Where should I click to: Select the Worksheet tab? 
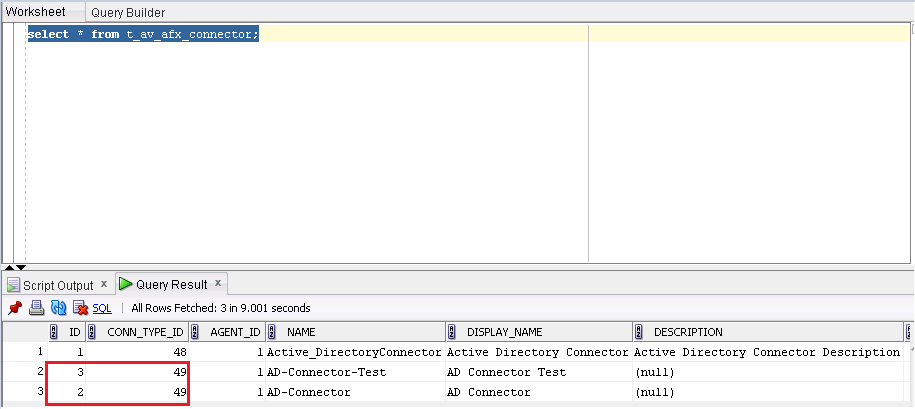coord(36,12)
